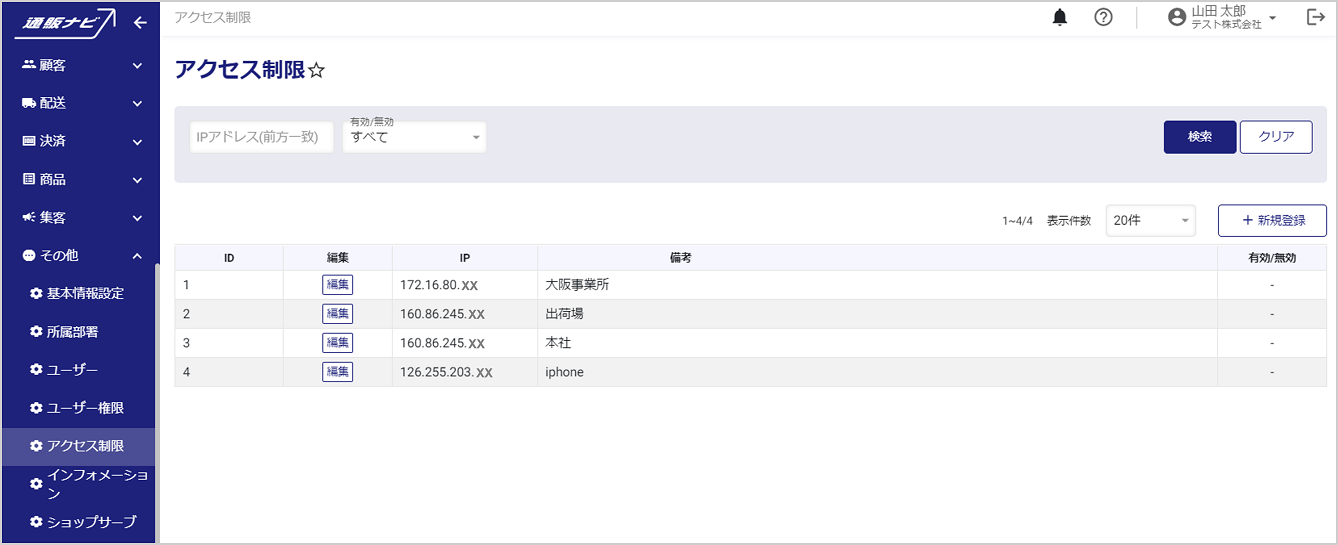Collapse the その他 sidebar section
1338x545 pixels.
[x=80, y=256]
